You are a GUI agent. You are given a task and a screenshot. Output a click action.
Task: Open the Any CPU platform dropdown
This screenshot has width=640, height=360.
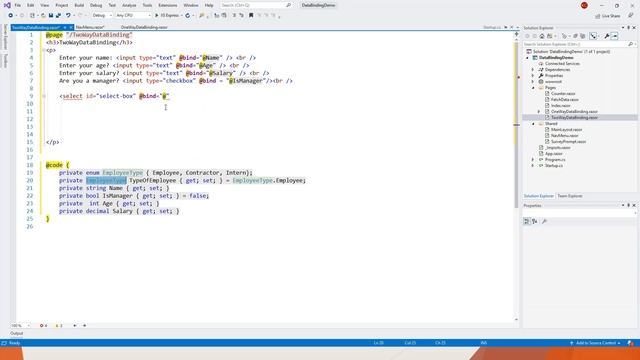point(133,16)
